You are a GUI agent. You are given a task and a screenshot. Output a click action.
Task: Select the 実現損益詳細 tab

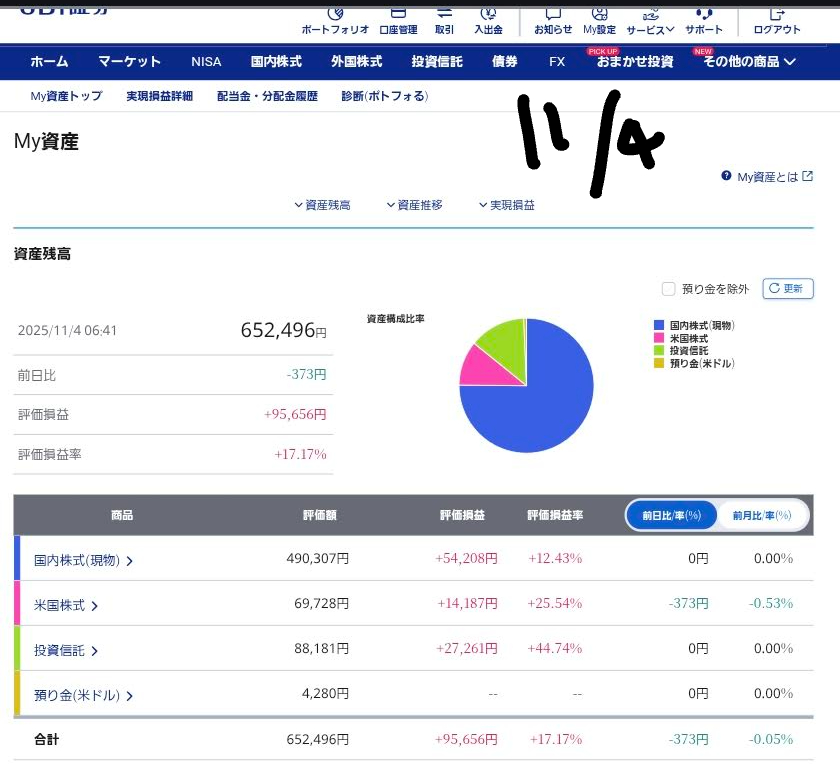pos(159,97)
